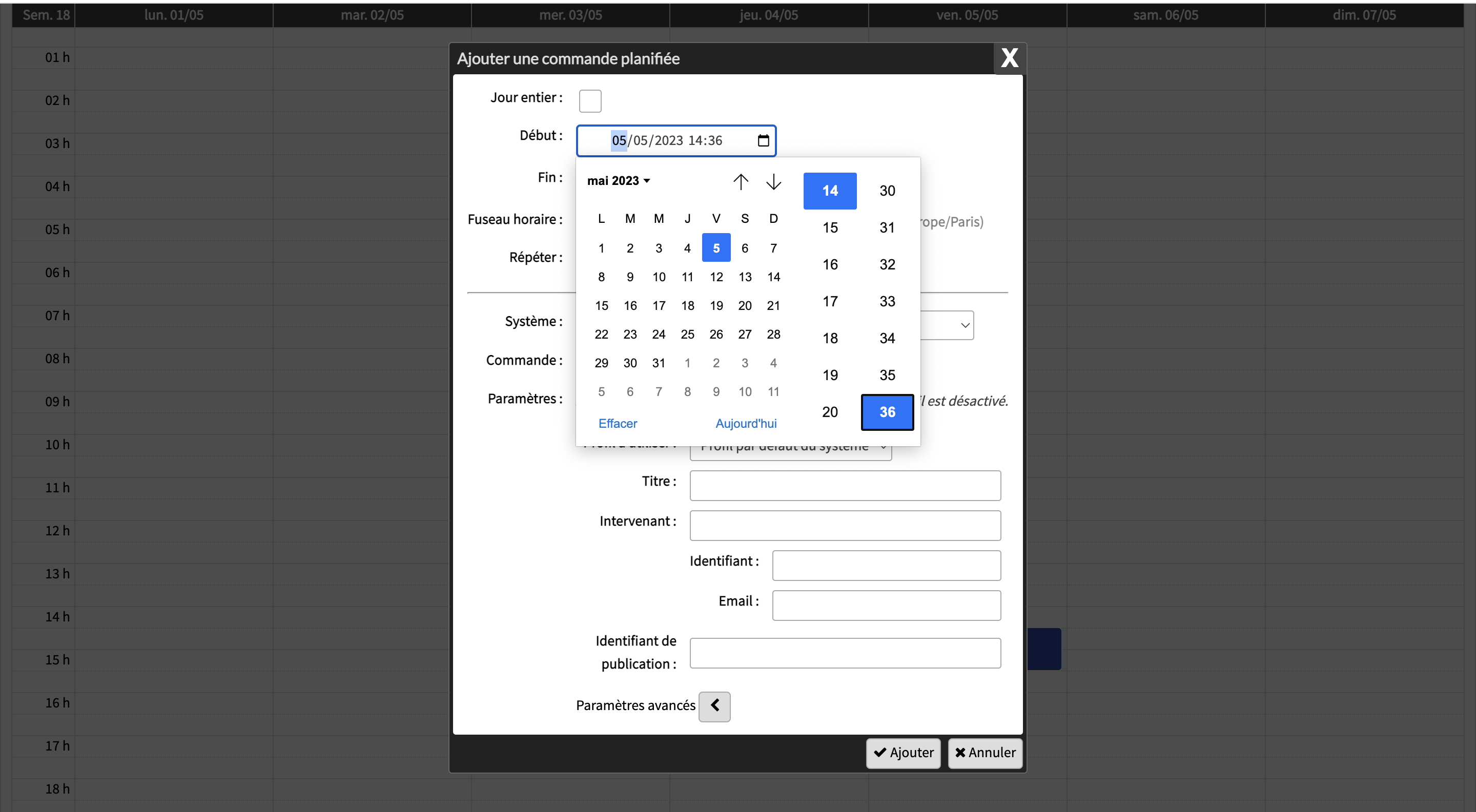Close the dialog with the X icon
1476x812 pixels.
click(x=1009, y=58)
